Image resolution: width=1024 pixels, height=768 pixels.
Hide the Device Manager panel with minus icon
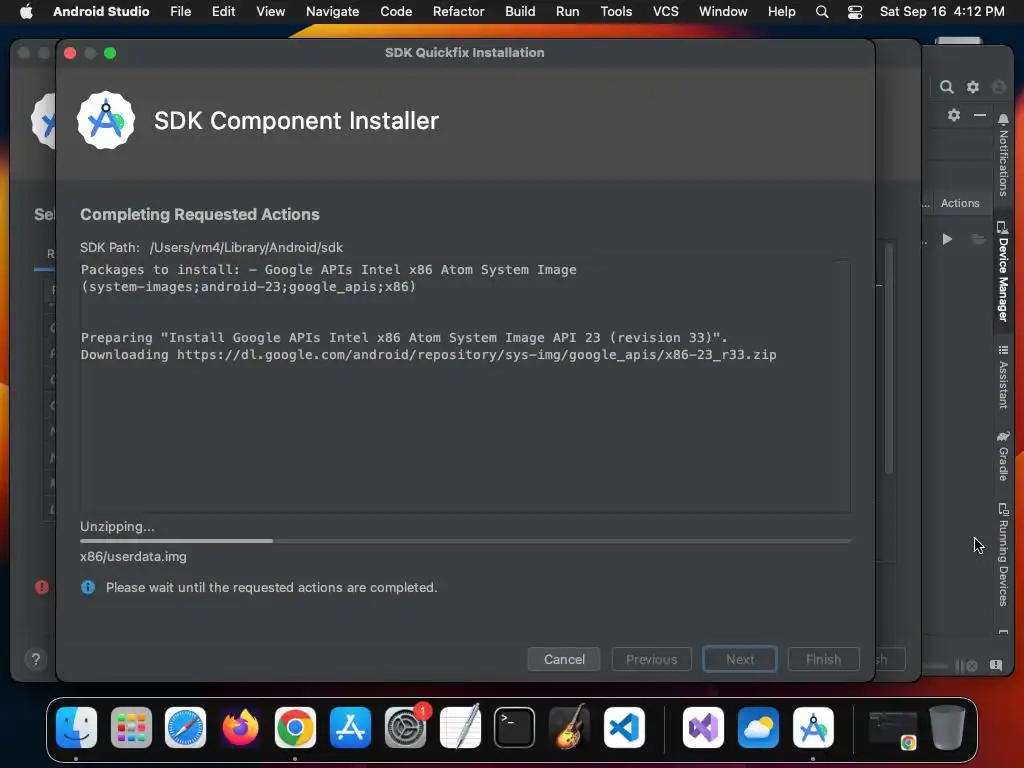(x=980, y=115)
